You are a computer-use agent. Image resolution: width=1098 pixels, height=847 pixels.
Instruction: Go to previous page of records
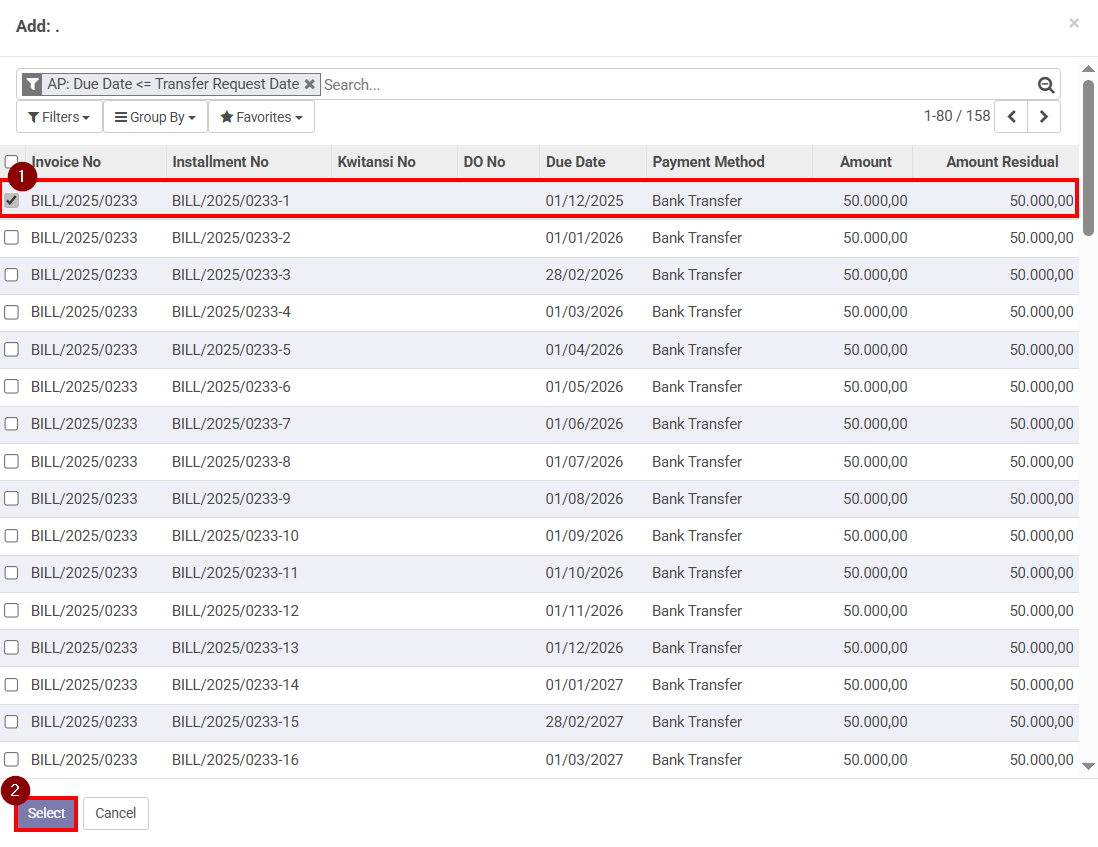1011,117
